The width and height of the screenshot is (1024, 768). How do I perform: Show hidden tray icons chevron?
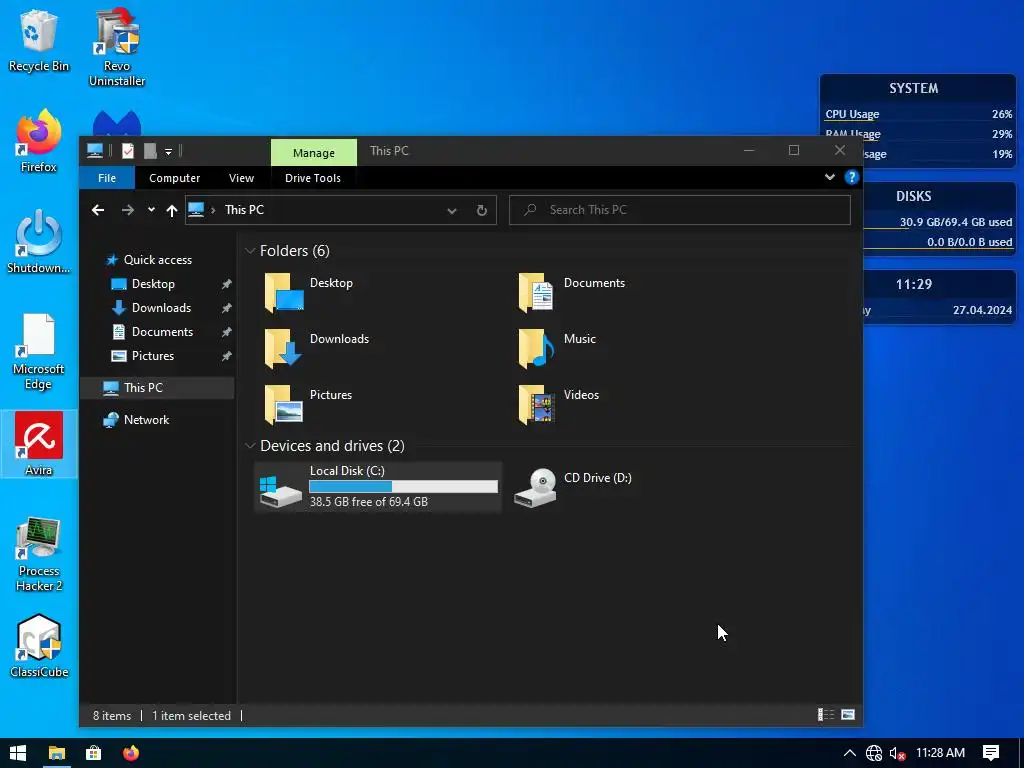(850, 753)
